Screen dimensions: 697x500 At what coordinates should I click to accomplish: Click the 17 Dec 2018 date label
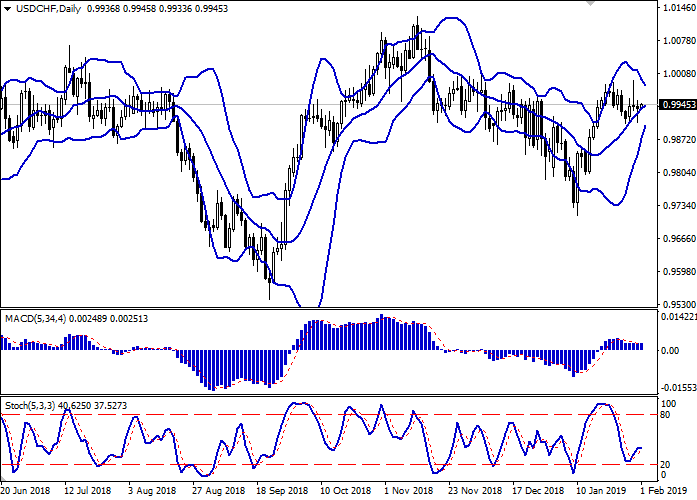539,491
